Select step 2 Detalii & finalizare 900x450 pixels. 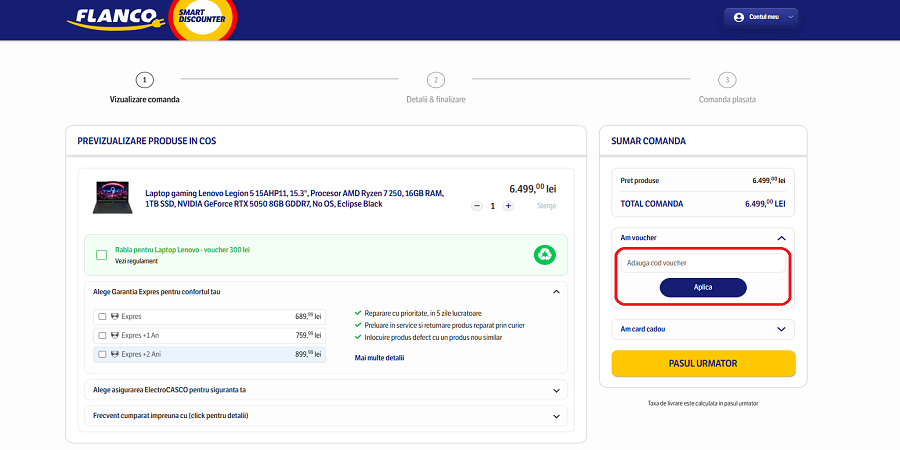(x=436, y=88)
